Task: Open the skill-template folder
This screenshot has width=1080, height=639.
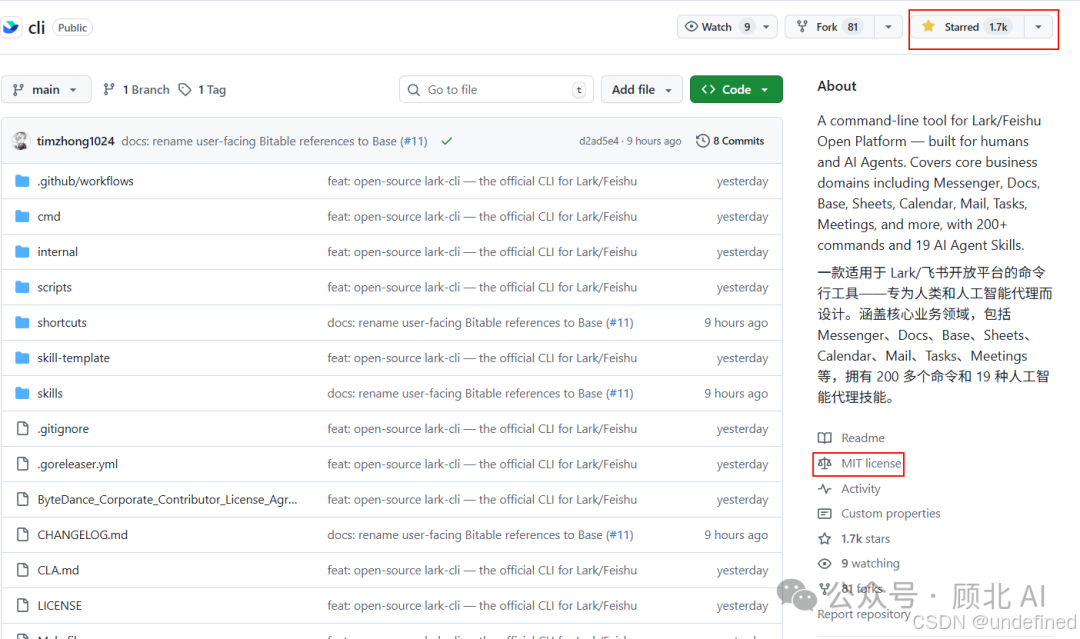Action: pos(74,358)
